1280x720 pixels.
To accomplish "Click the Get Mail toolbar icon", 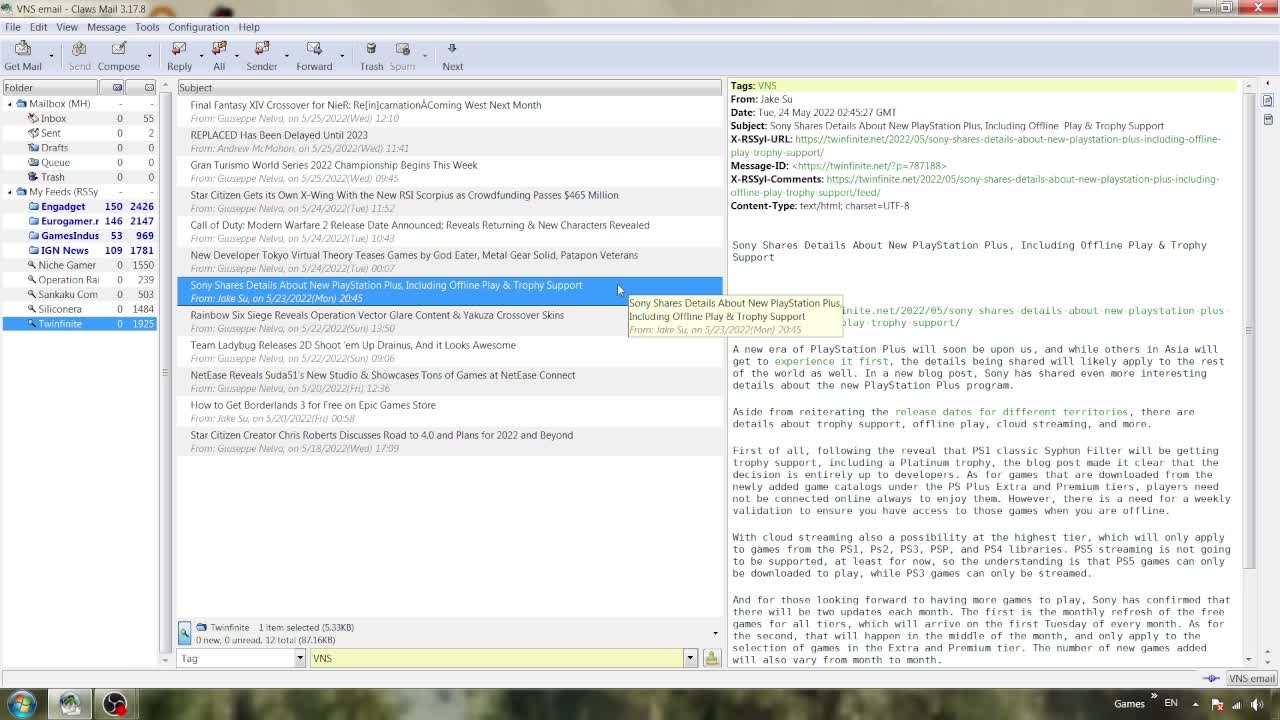I will pyautogui.click(x=23, y=49).
